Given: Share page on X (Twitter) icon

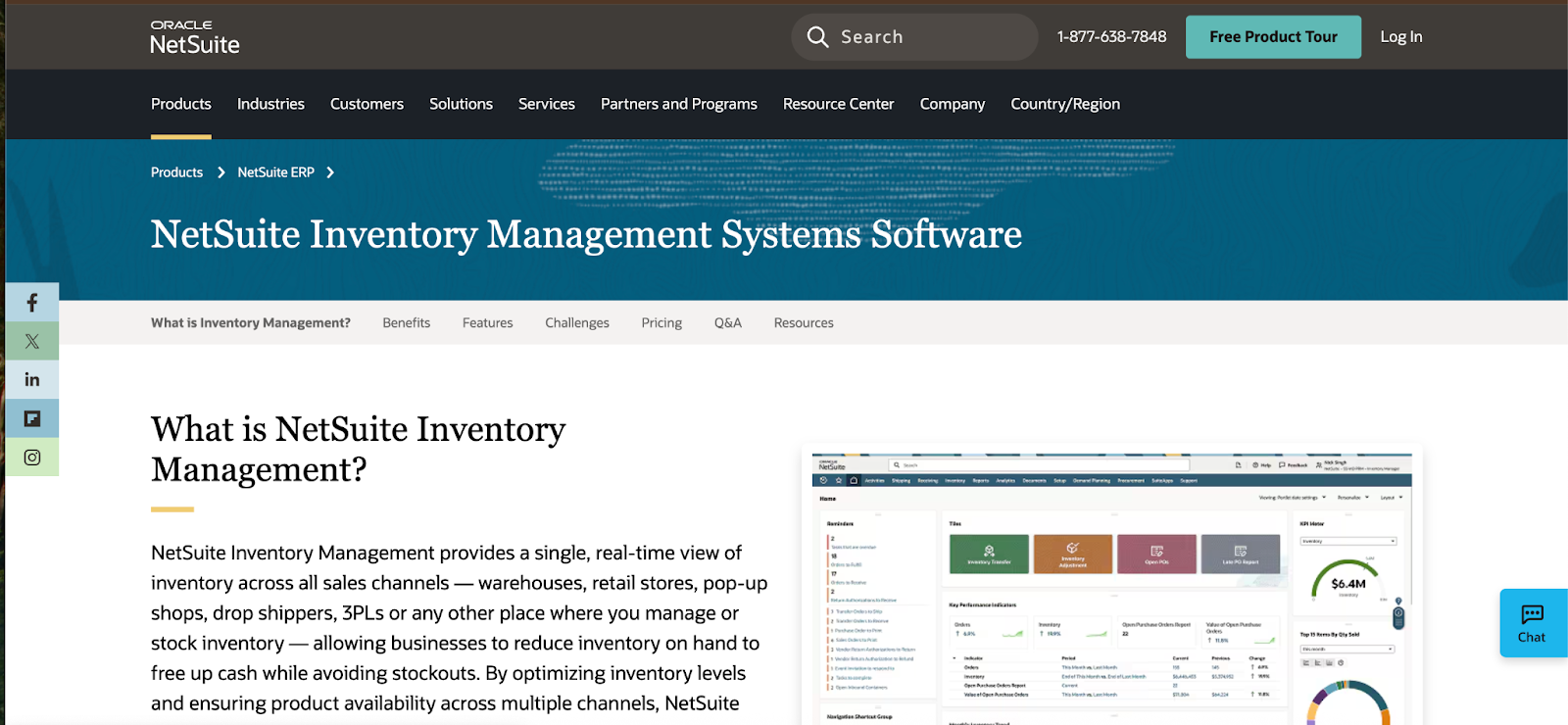Looking at the screenshot, I should [31, 341].
